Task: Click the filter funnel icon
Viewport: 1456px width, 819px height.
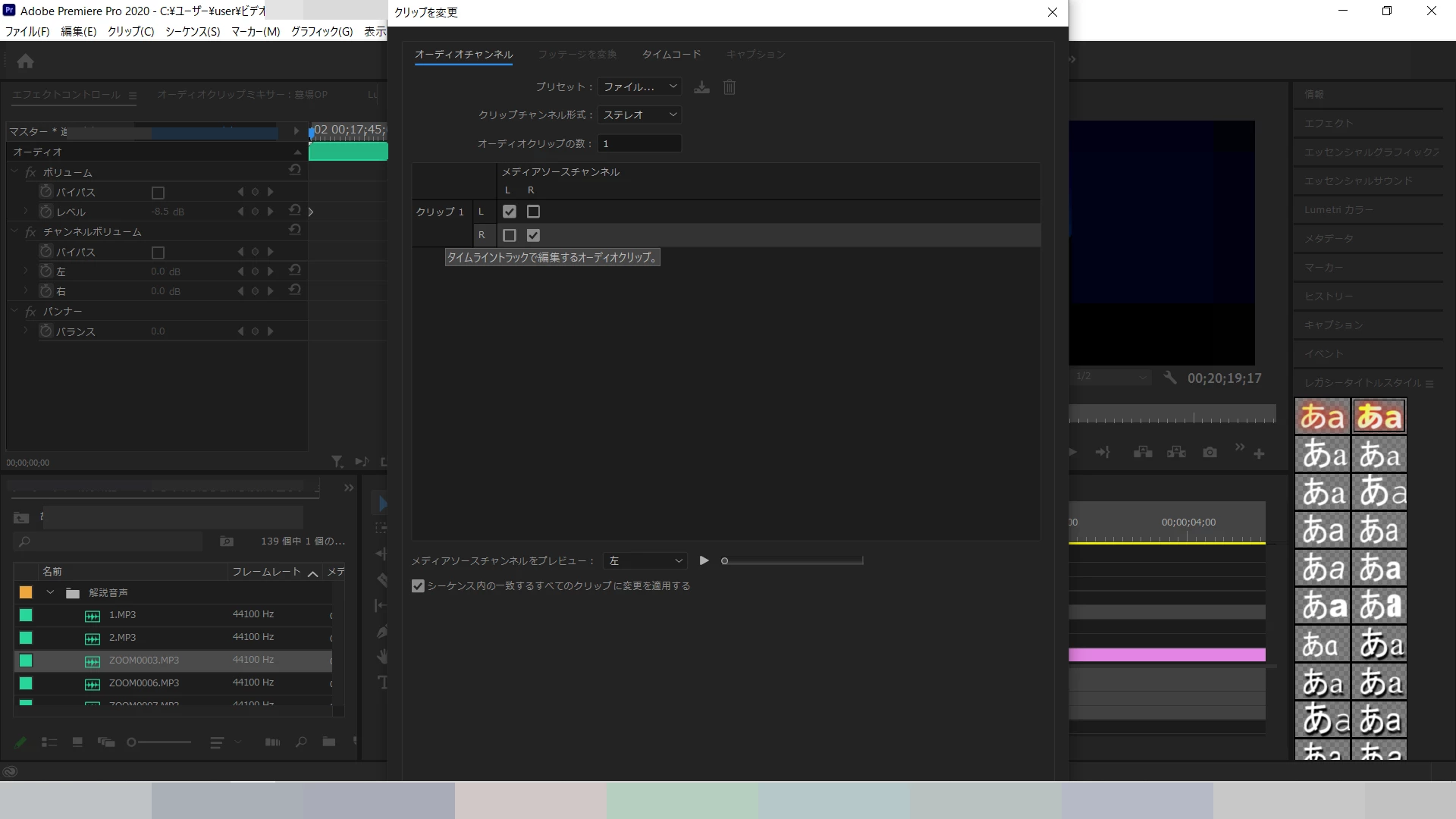Action: coord(337,461)
